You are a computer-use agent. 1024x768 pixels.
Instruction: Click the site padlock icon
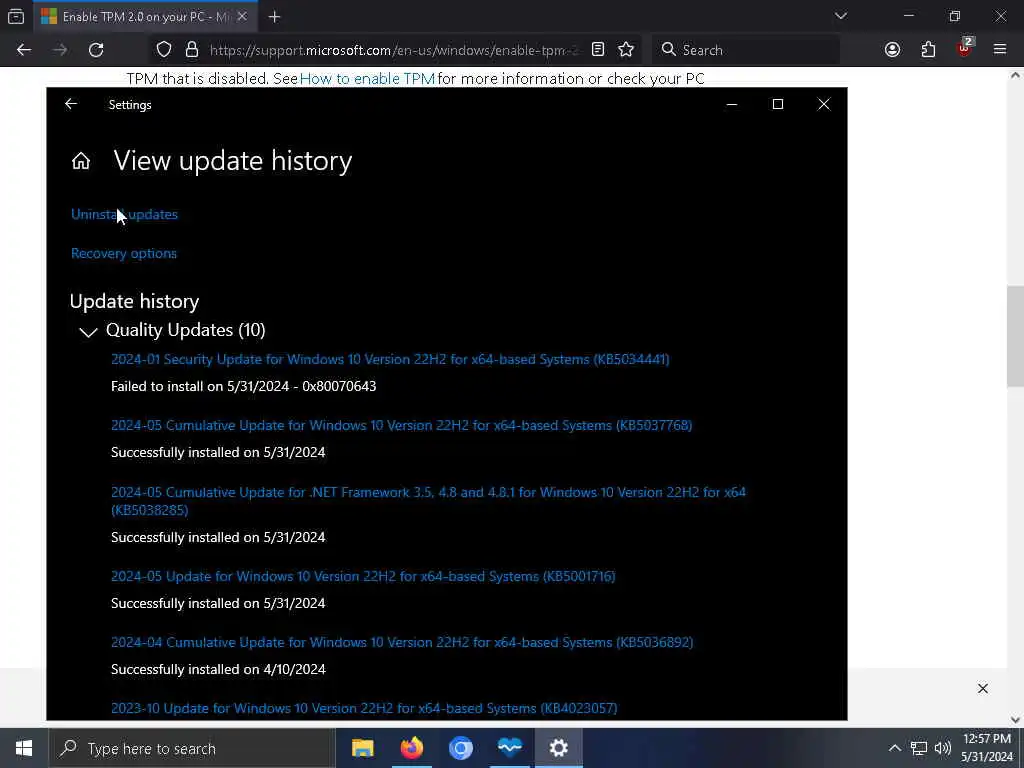(x=191, y=50)
